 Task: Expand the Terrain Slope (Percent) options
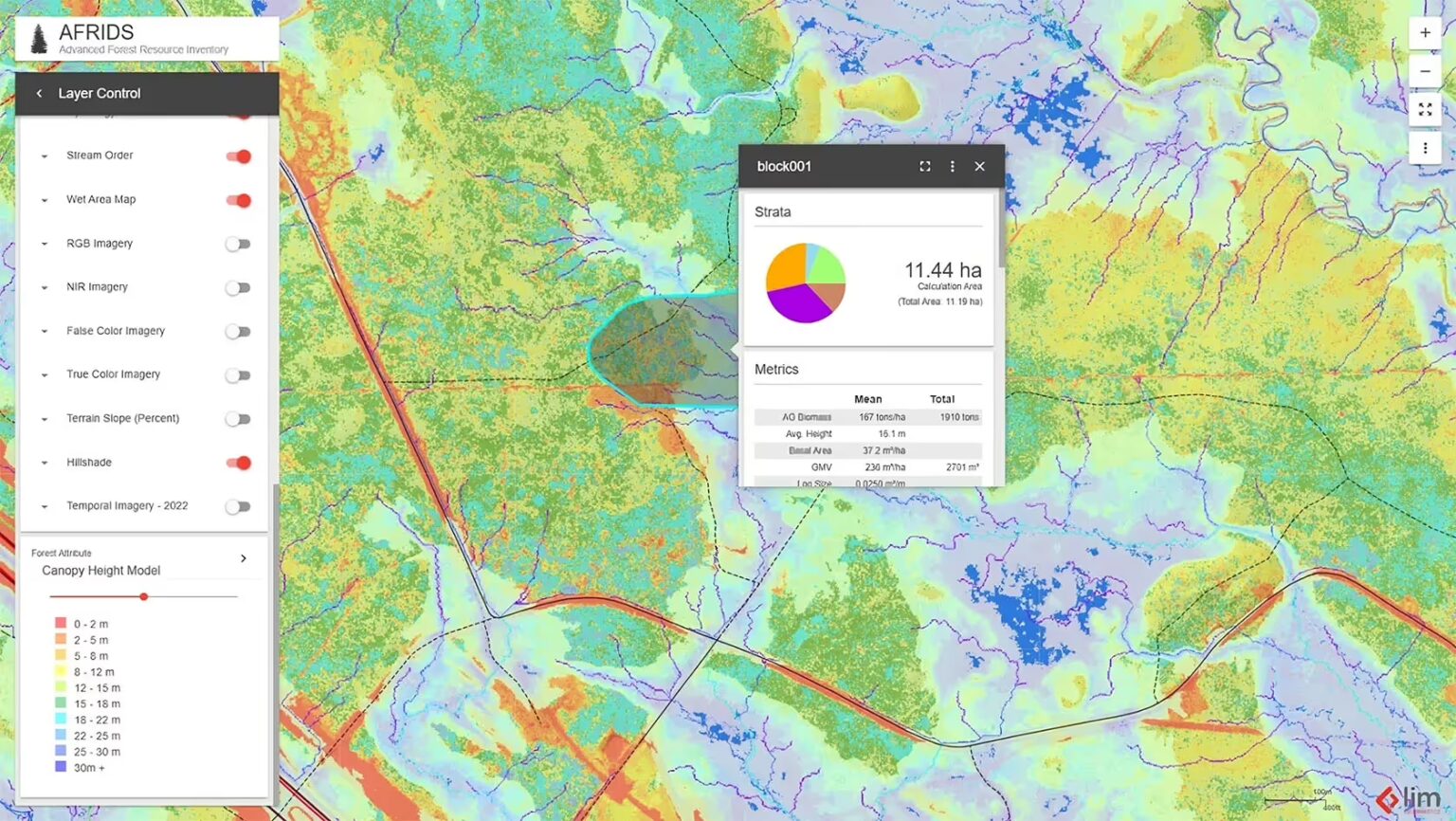44,418
